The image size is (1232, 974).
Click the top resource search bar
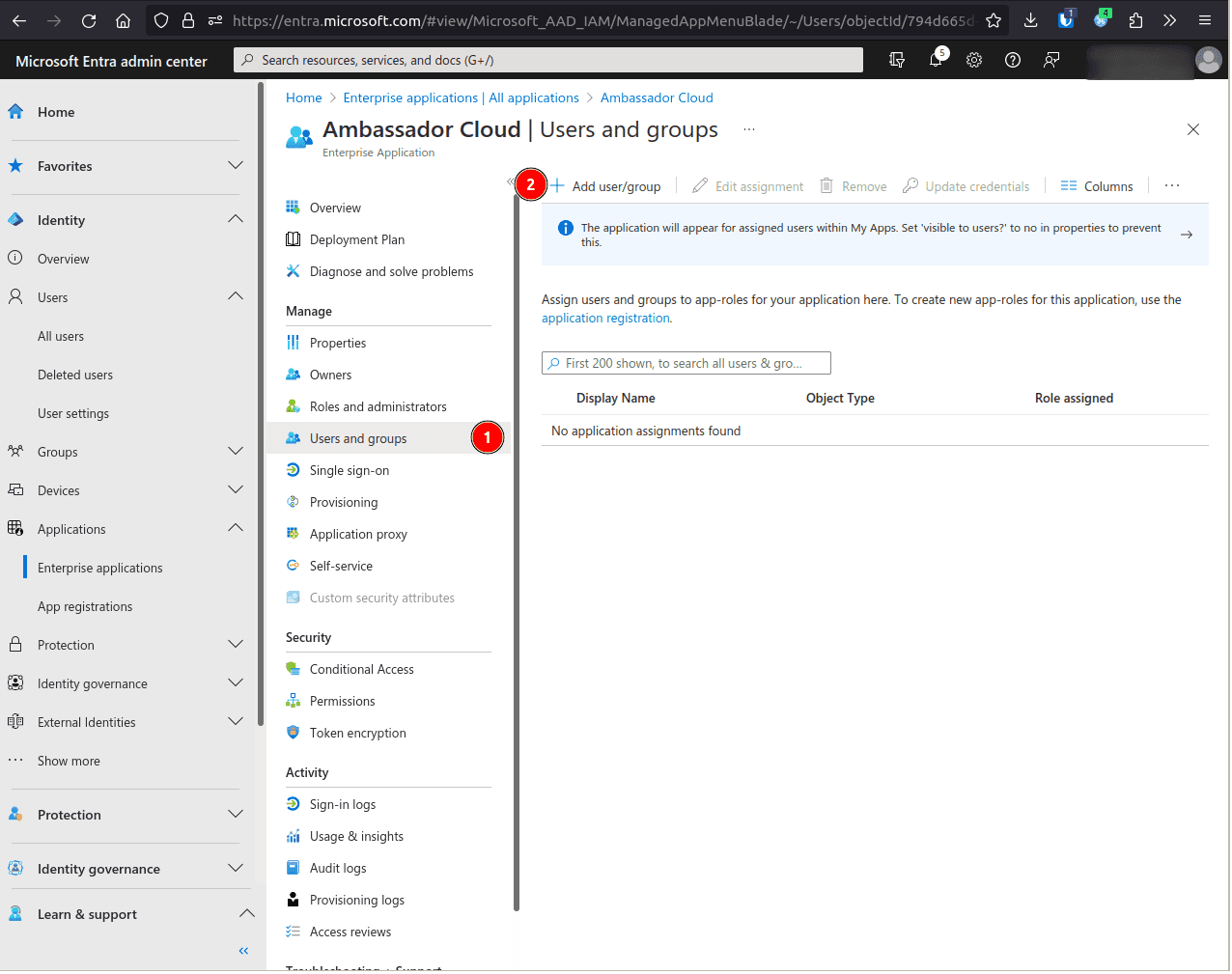pyautogui.click(x=548, y=60)
